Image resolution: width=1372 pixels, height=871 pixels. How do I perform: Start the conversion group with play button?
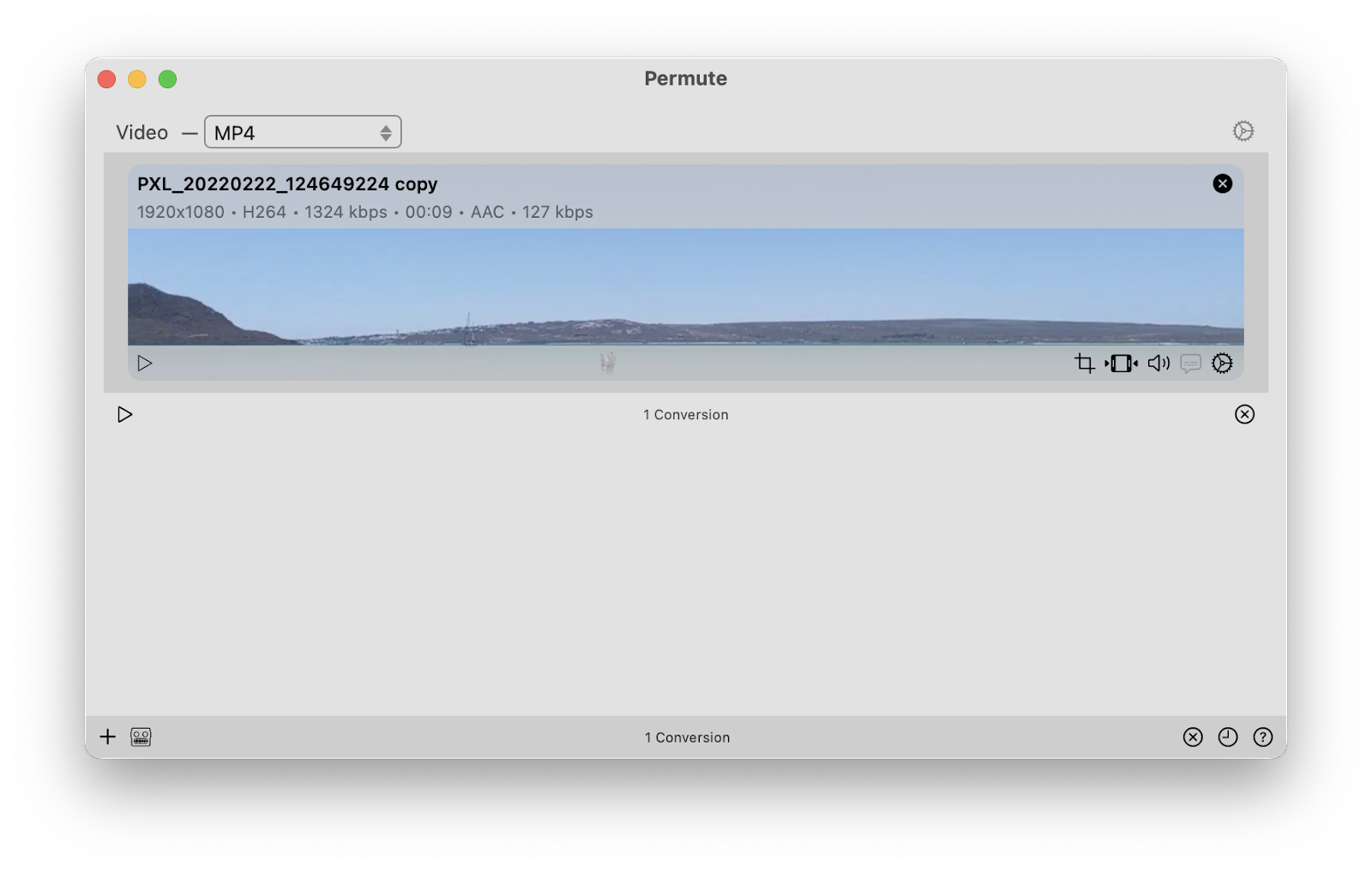[125, 415]
